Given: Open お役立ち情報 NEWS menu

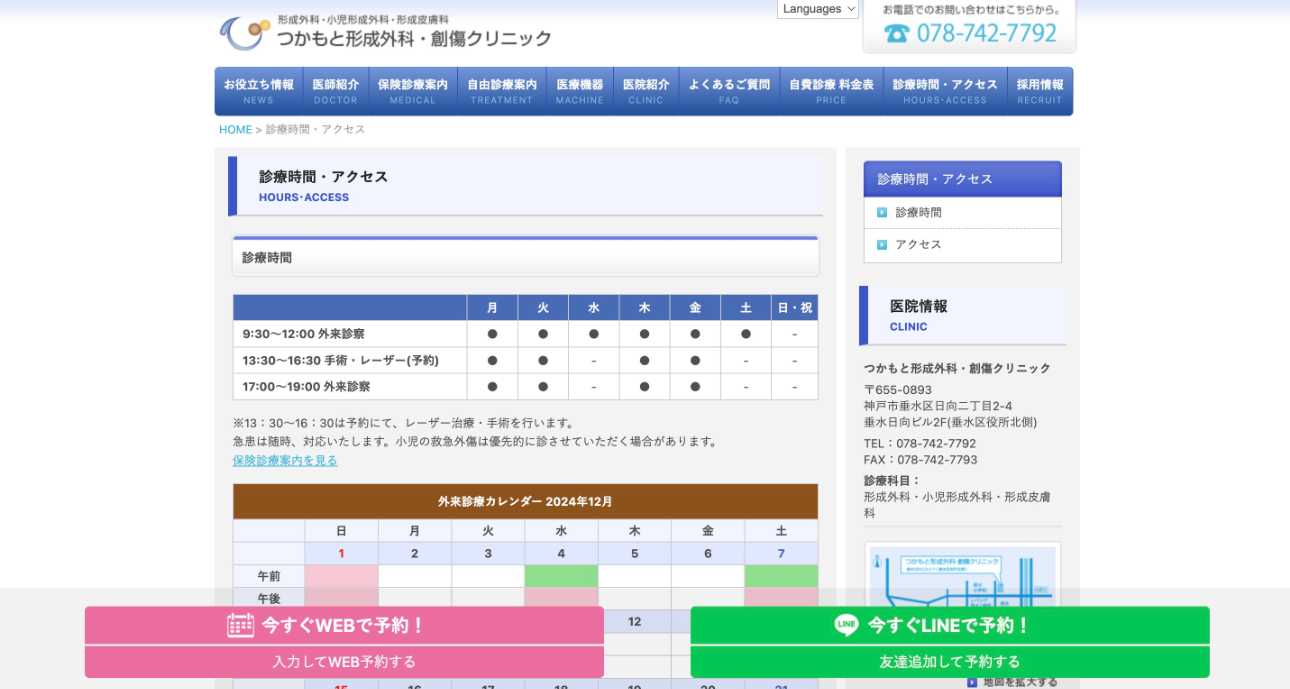Looking at the screenshot, I should pyautogui.click(x=258, y=91).
